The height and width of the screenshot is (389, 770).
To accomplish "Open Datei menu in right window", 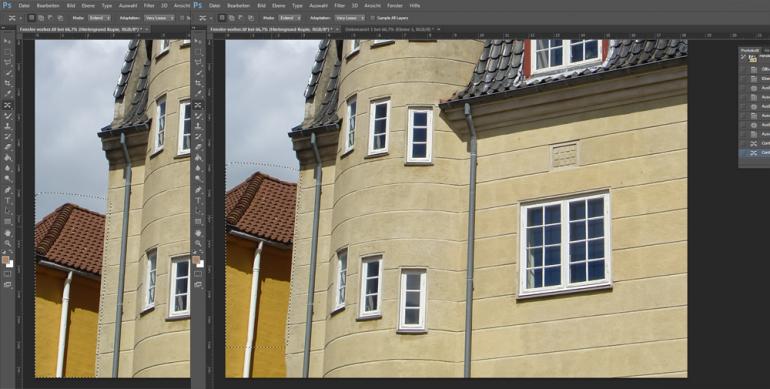I will [x=214, y=5].
